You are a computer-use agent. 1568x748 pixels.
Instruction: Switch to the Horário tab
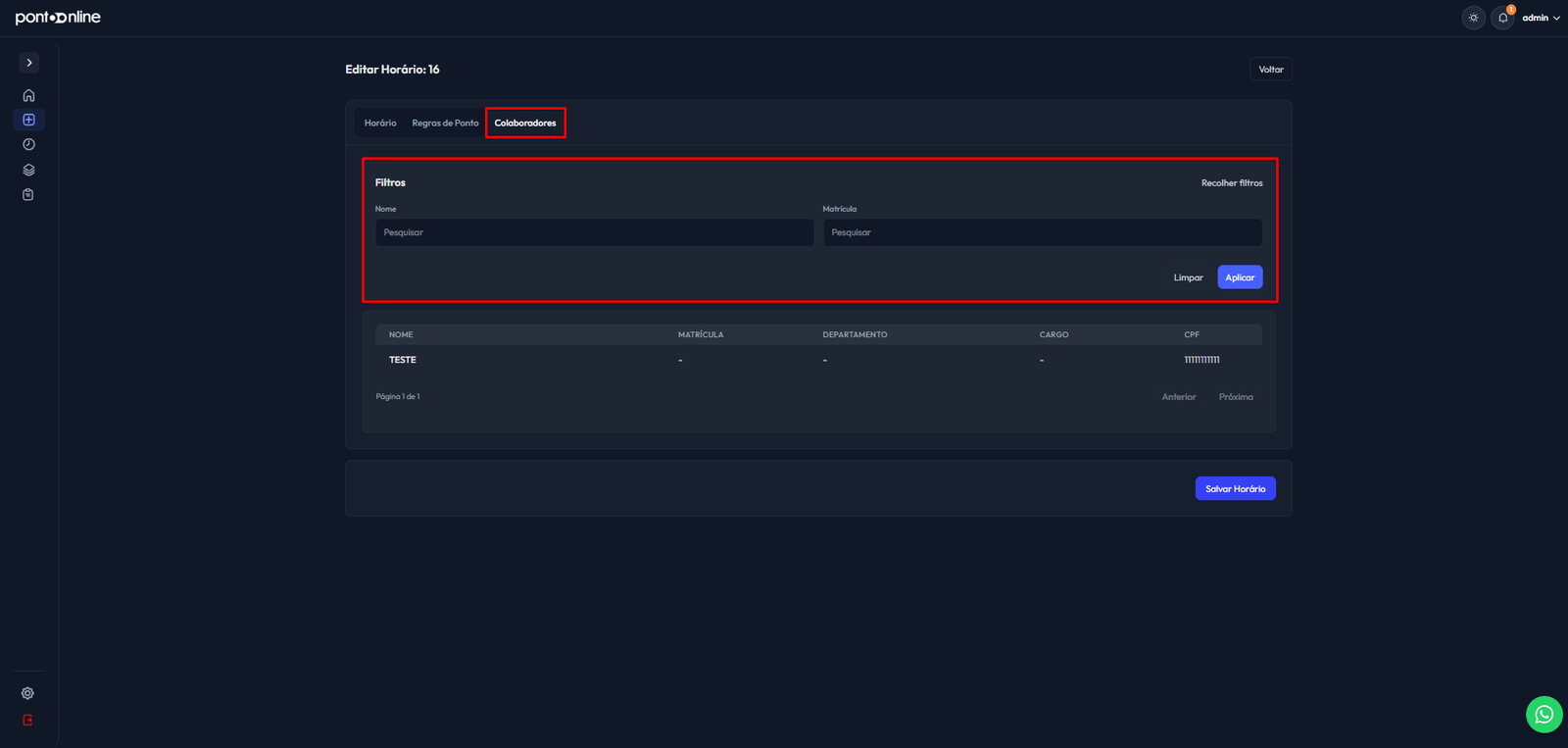[x=380, y=123]
